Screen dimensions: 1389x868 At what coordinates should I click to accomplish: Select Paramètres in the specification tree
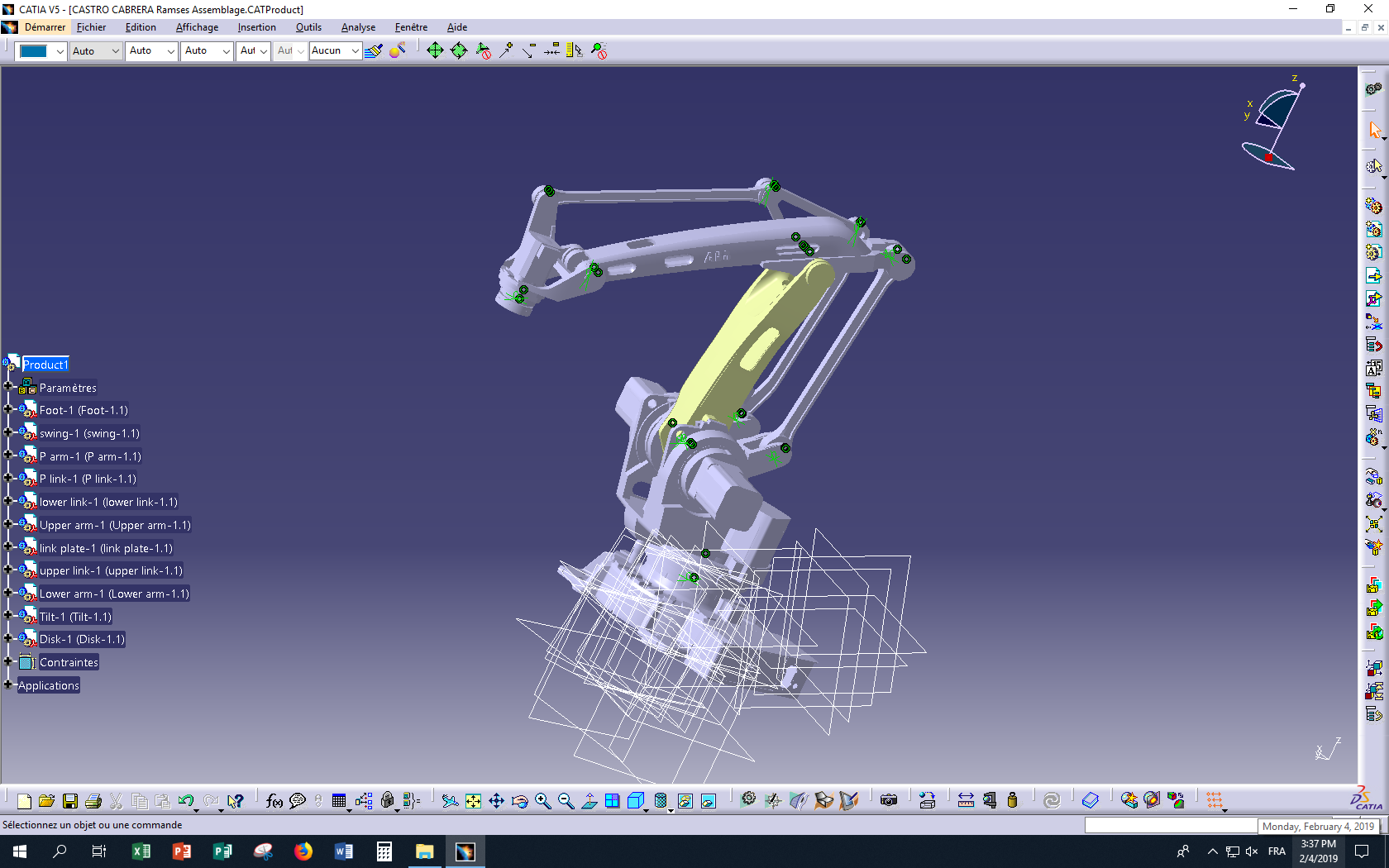point(68,388)
